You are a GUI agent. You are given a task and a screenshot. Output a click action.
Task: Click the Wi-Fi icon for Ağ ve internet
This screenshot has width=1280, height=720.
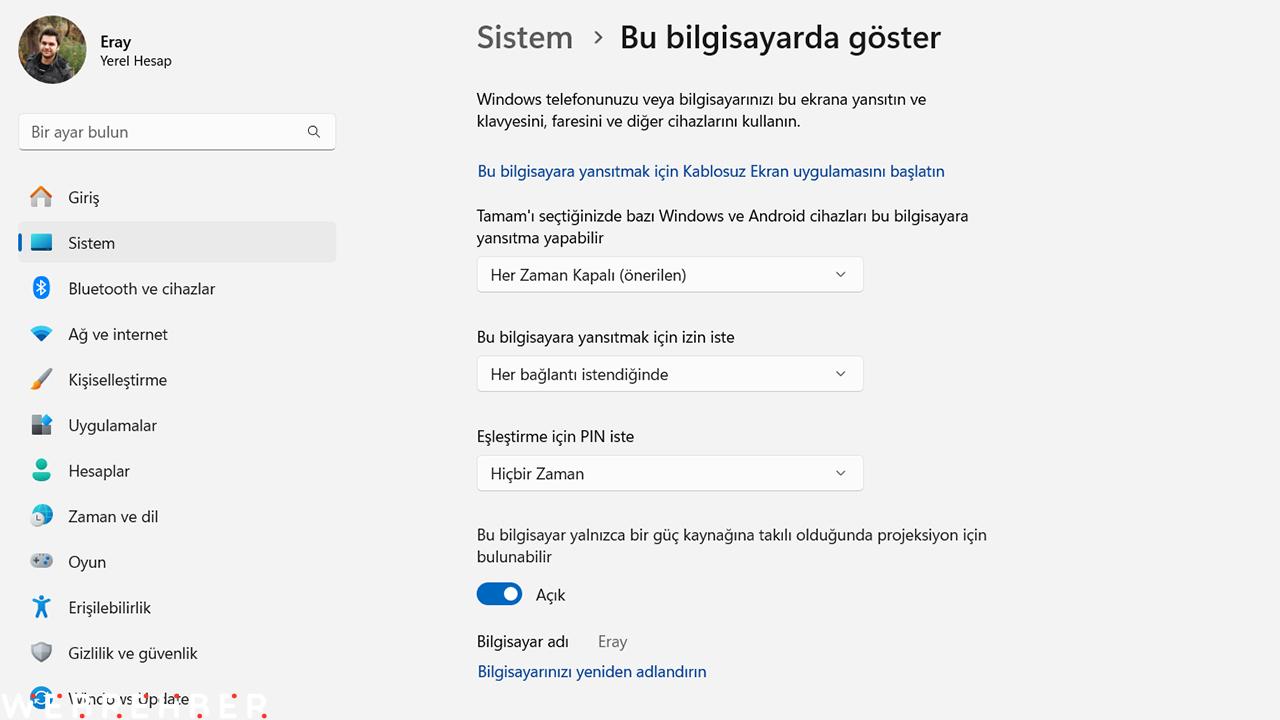tap(41, 334)
